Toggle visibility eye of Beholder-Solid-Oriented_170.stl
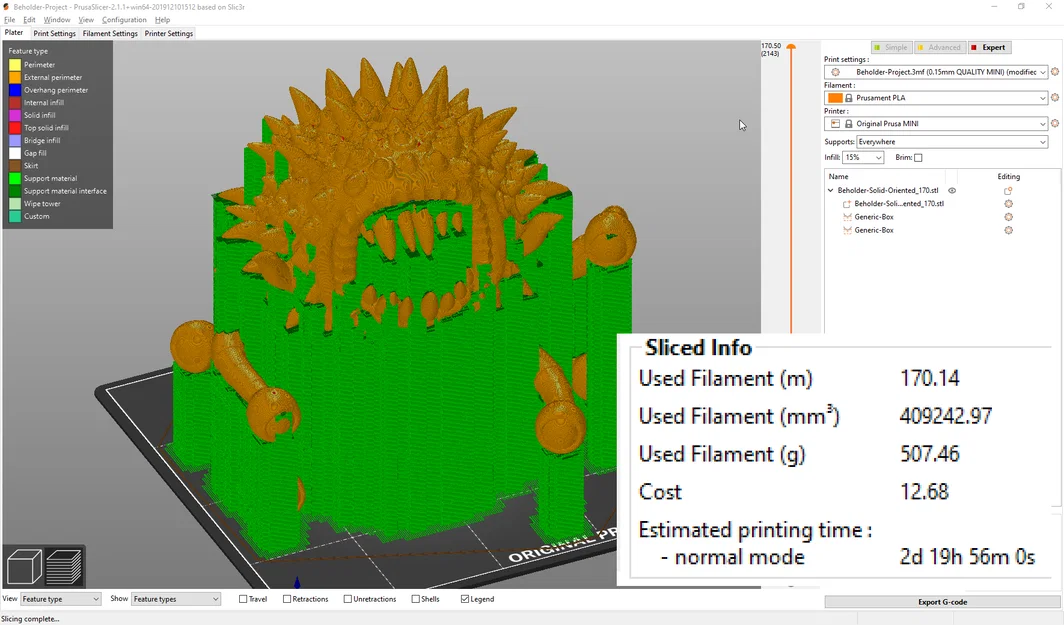The width and height of the screenshot is (1064, 625). coord(952,191)
